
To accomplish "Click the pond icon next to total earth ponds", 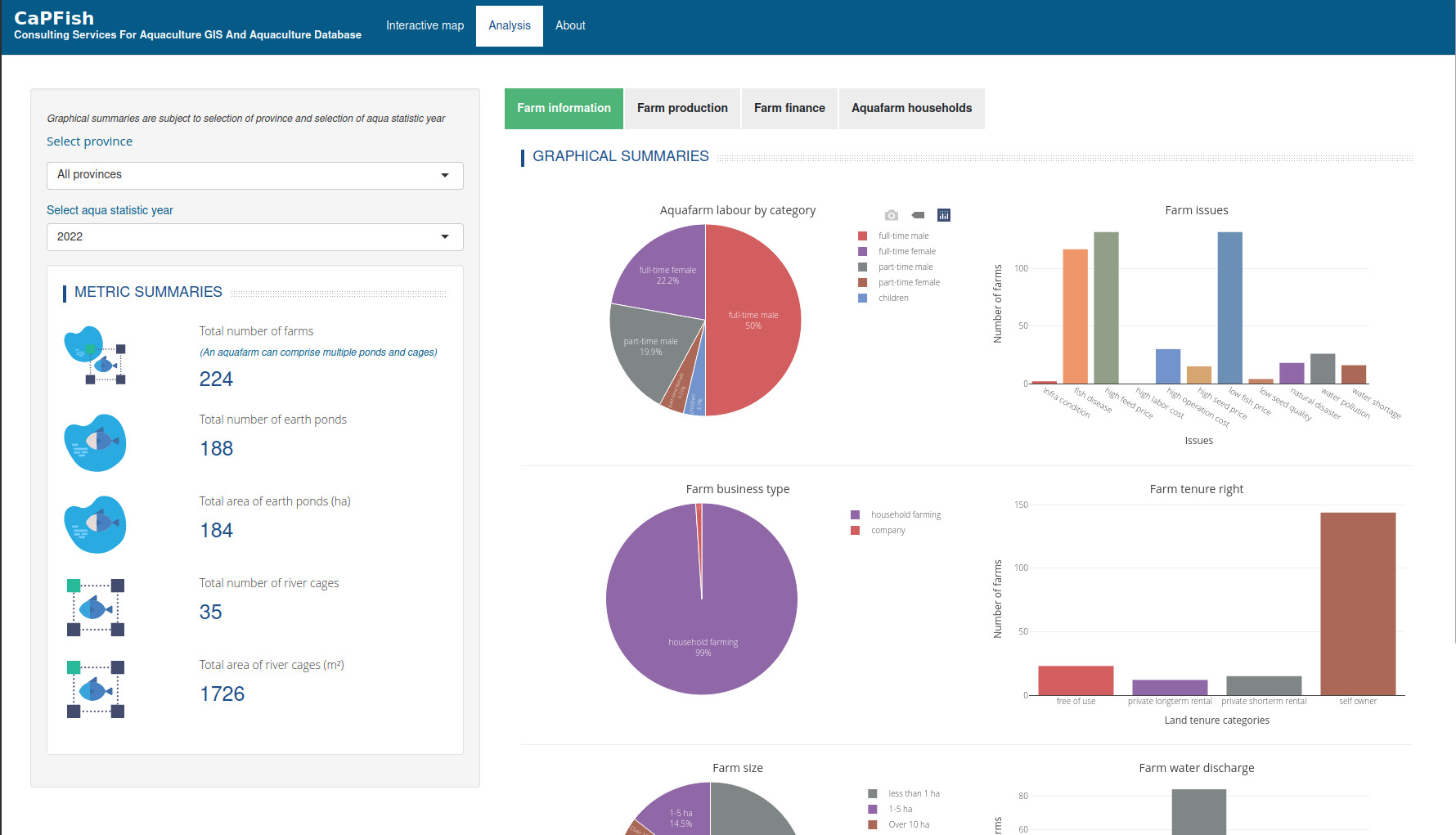I will click(x=95, y=442).
